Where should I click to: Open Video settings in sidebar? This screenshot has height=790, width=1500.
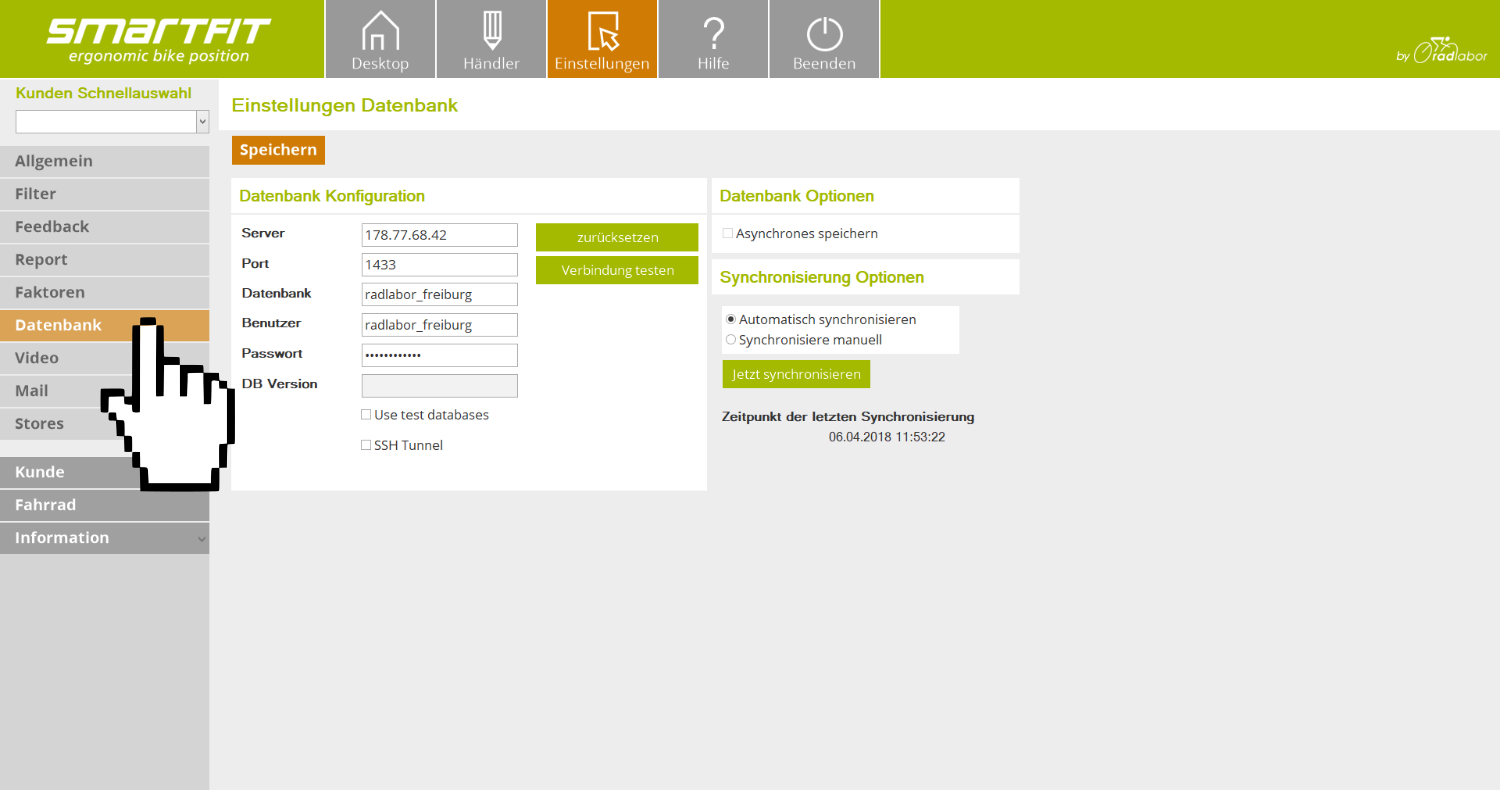tap(104, 358)
